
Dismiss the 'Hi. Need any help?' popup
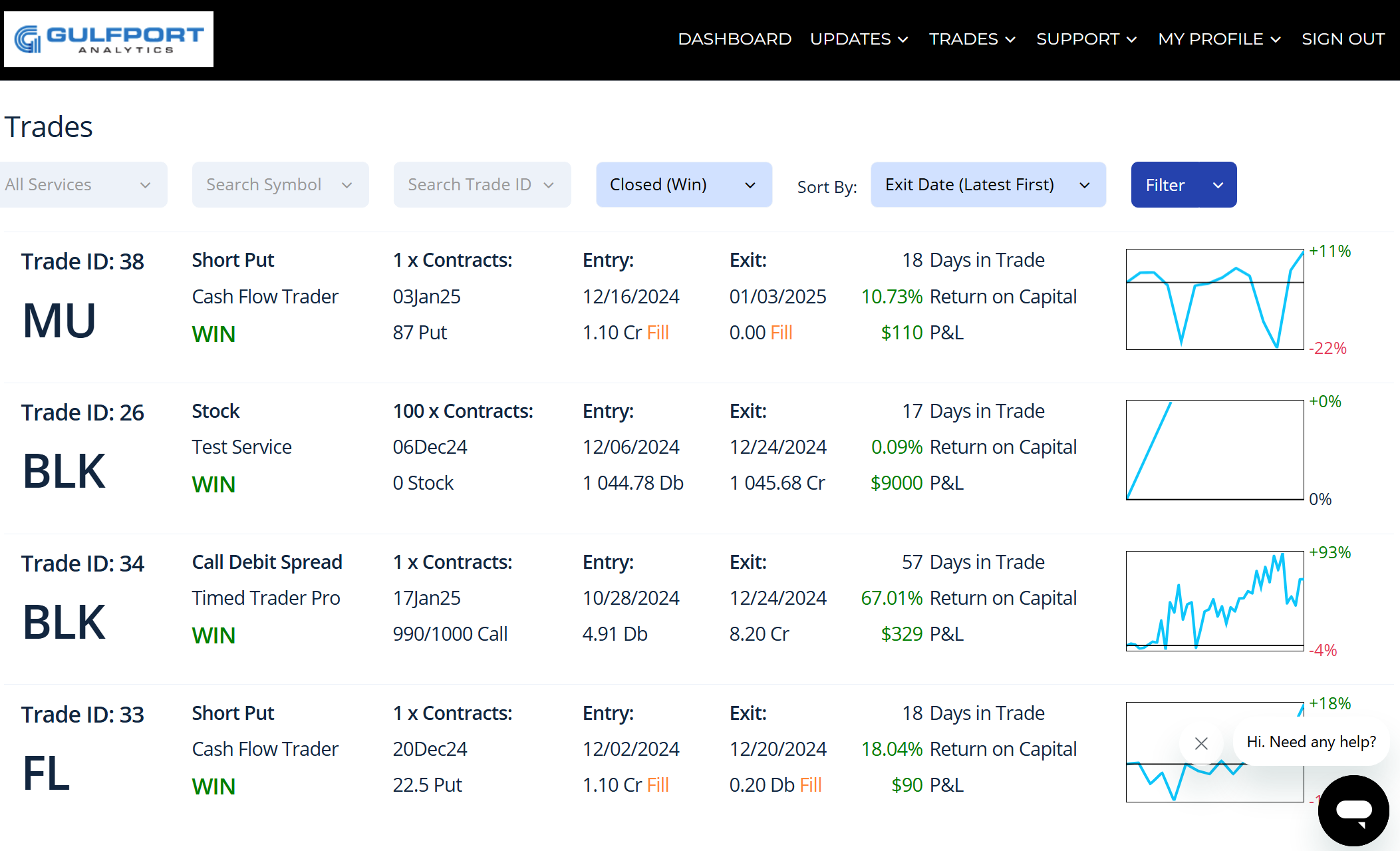[1201, 743]
